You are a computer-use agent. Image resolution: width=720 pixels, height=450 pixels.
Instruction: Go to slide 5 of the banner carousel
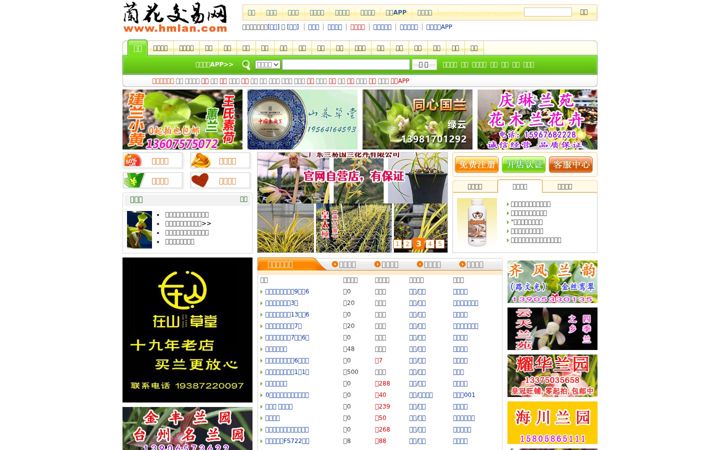pos(439,244)
